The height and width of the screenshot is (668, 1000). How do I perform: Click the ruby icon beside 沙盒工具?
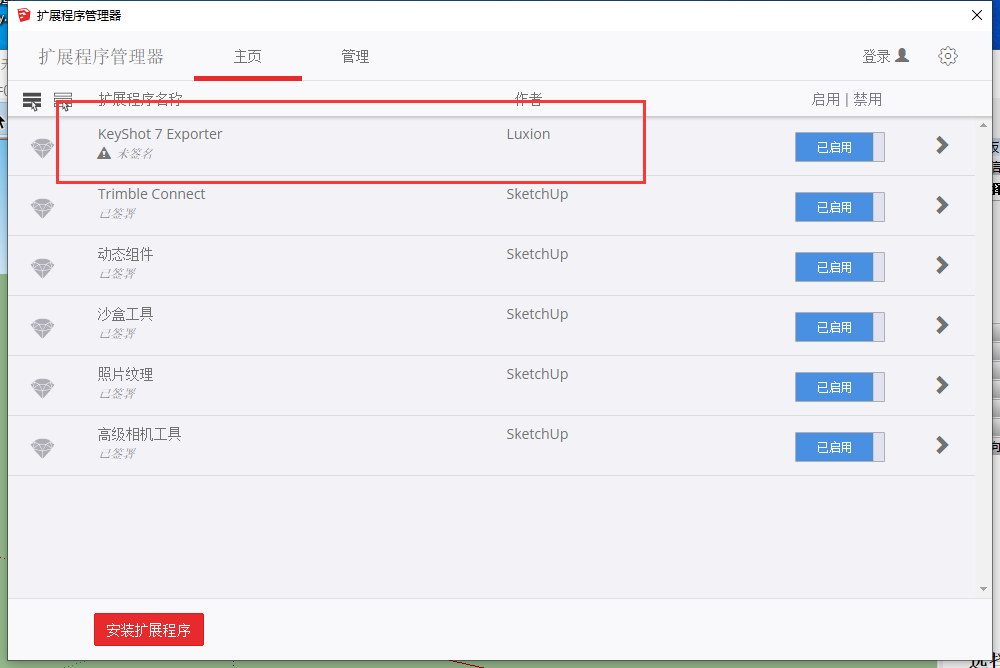[43, 328]
